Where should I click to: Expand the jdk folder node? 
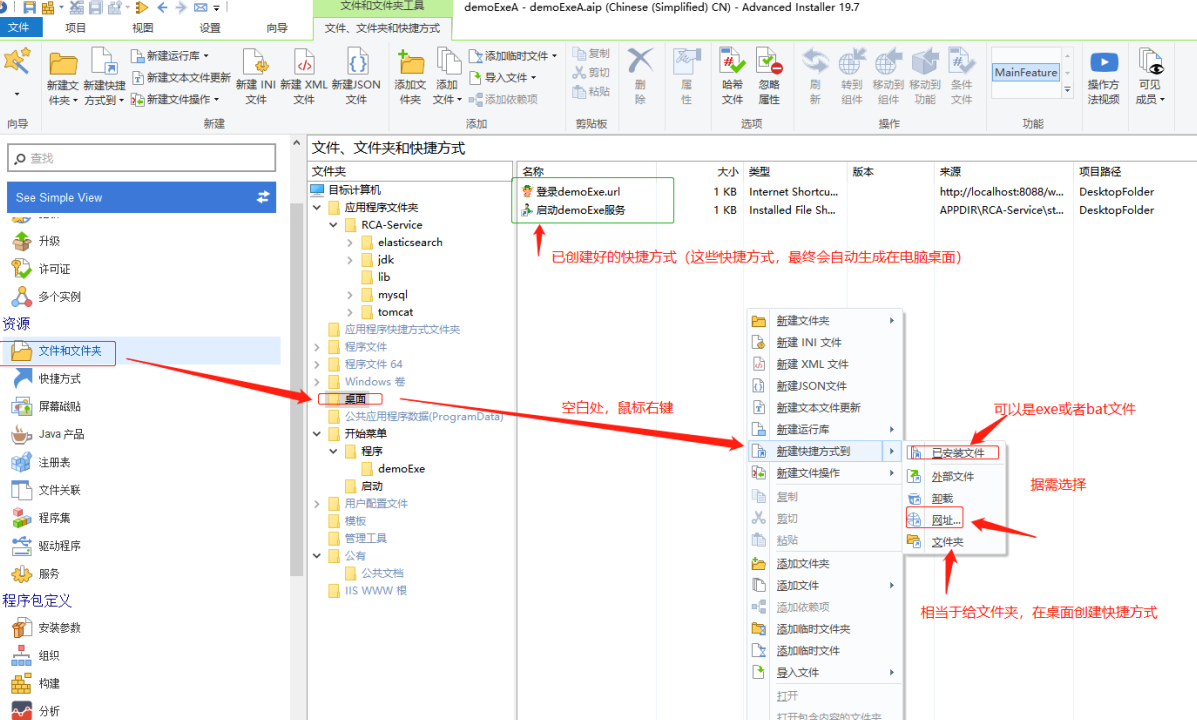pos(350,260)
